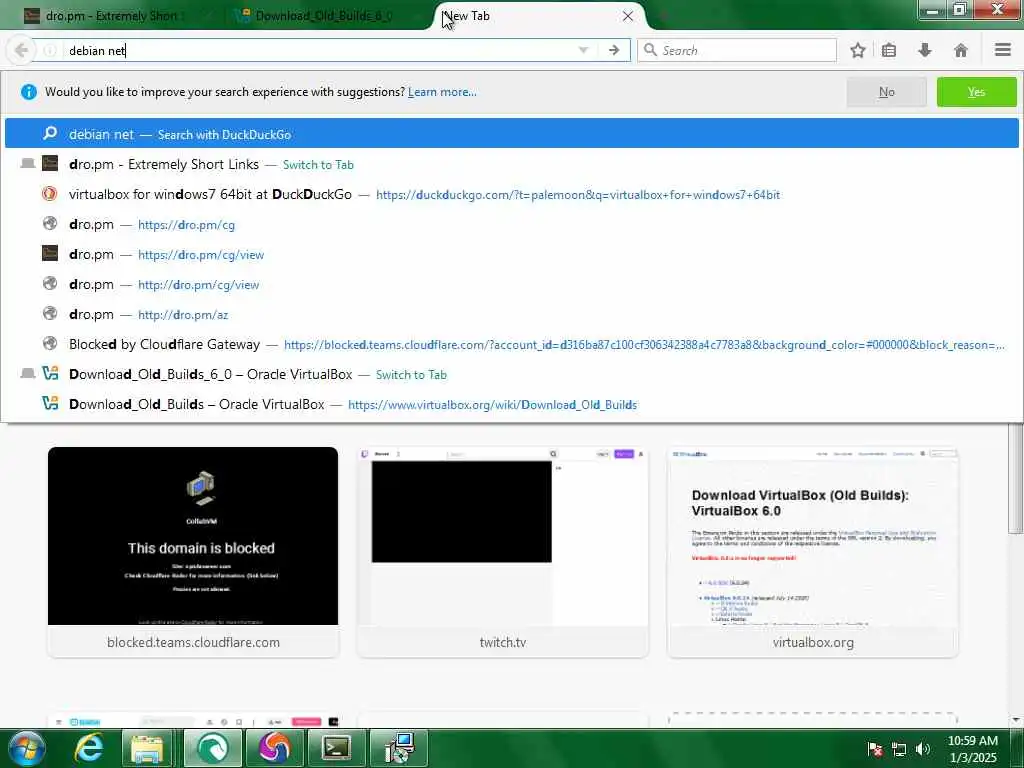Click the VirtualBox favicon beside Download_Old_Builds_6_0
1024x768 pixels.
coord(50,374)
